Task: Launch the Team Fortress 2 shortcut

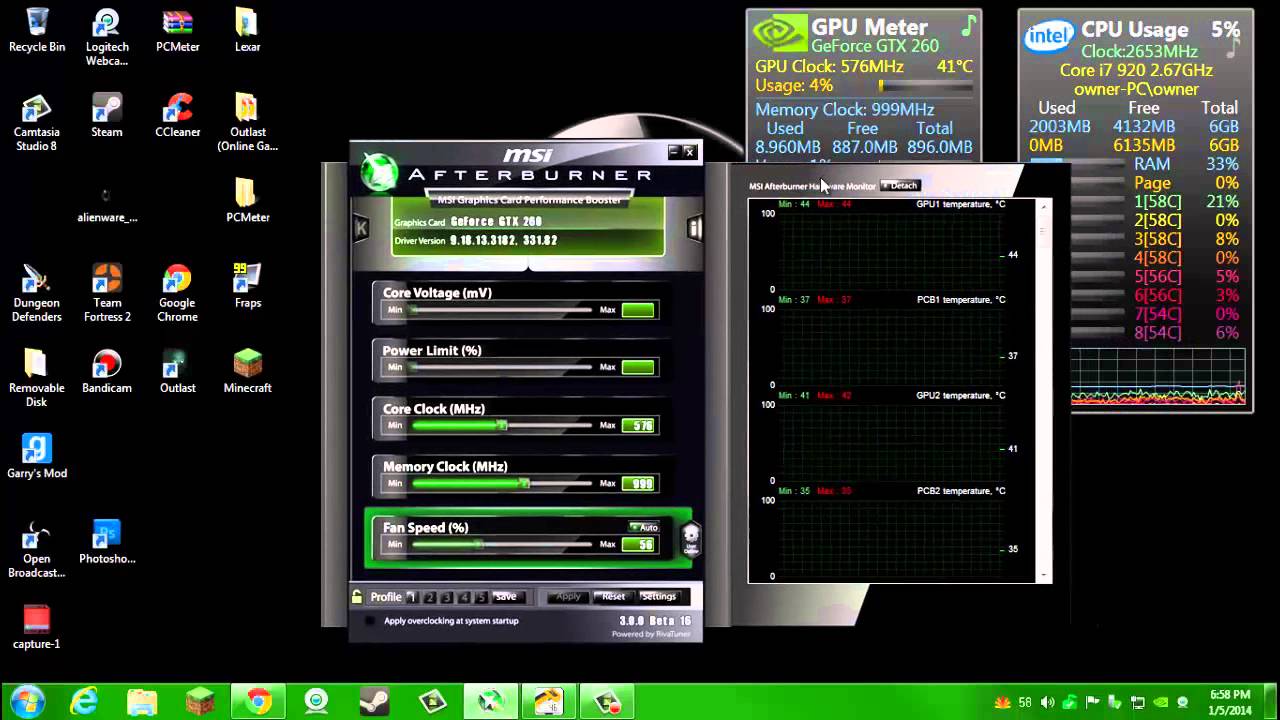Action: (x=107, y=293)
